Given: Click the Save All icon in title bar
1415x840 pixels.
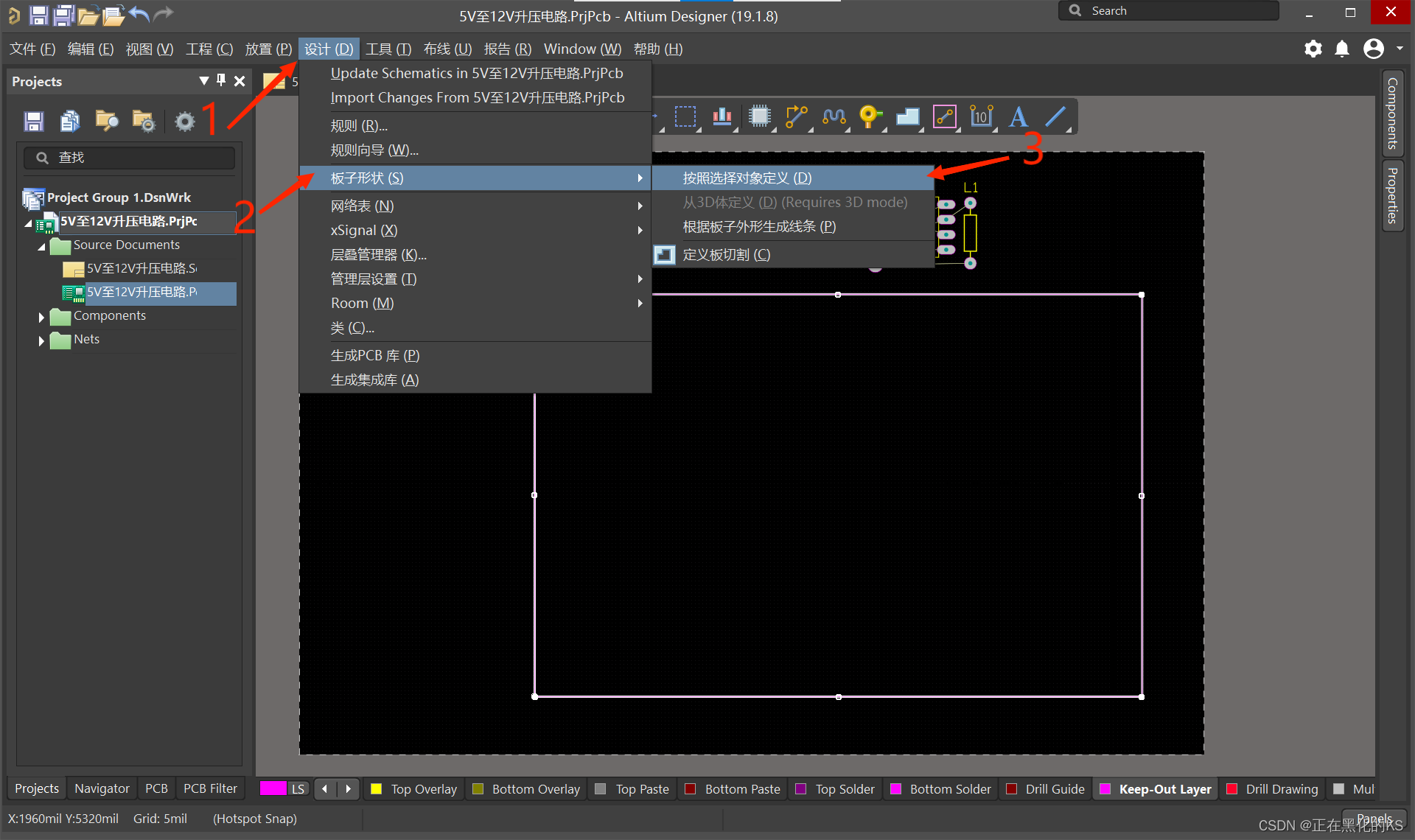Looking at the screenshot, I should pos(64,15).
